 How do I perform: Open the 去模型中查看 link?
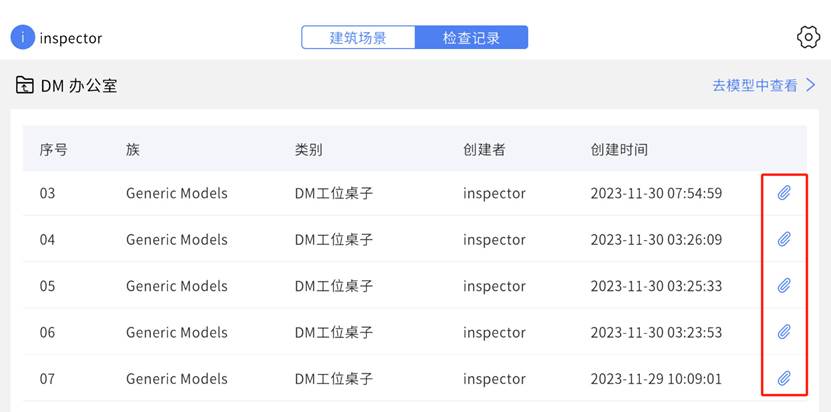click(x=755, y=85)
